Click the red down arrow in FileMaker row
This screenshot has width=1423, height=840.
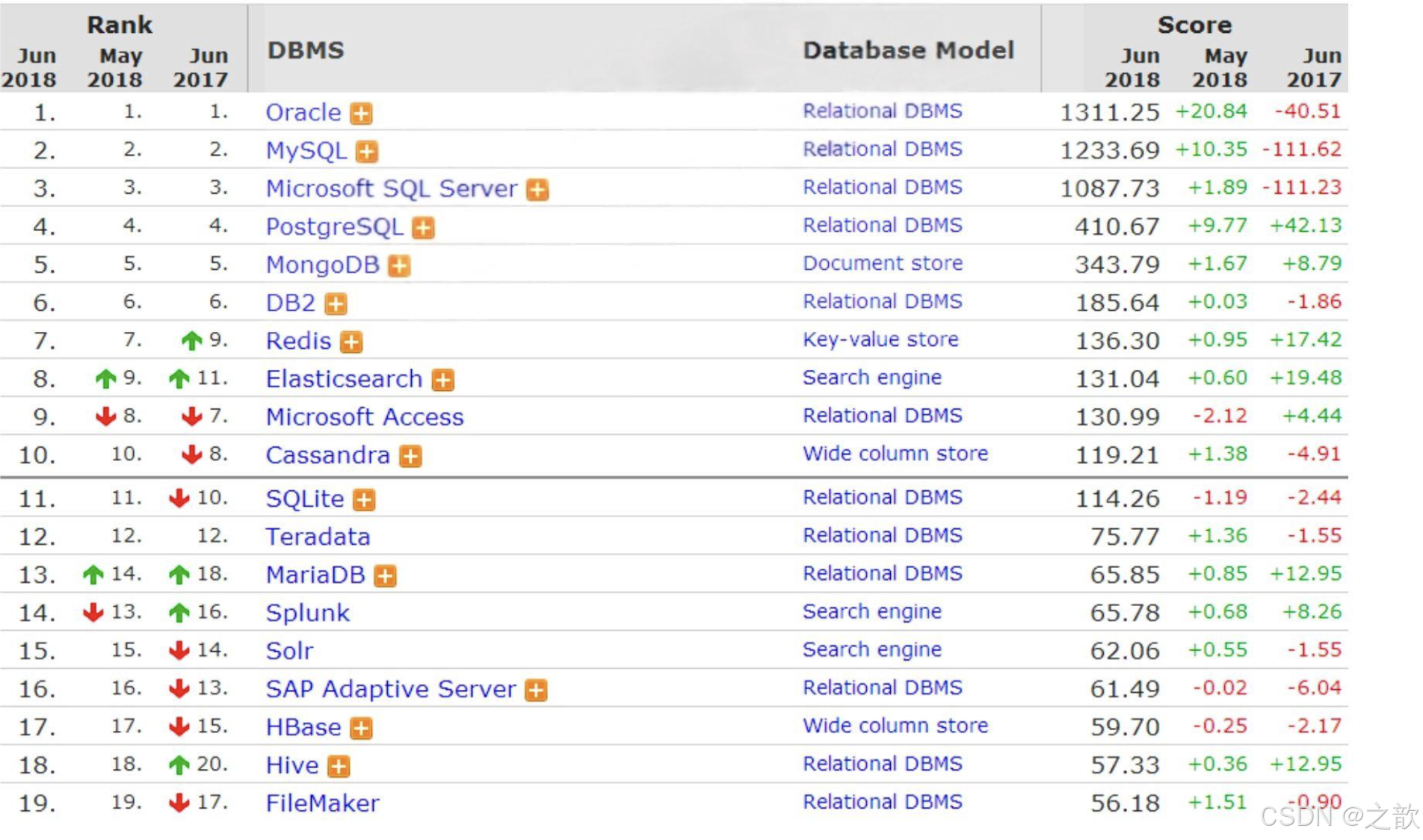pyautogui.click(x=179, y=803)
